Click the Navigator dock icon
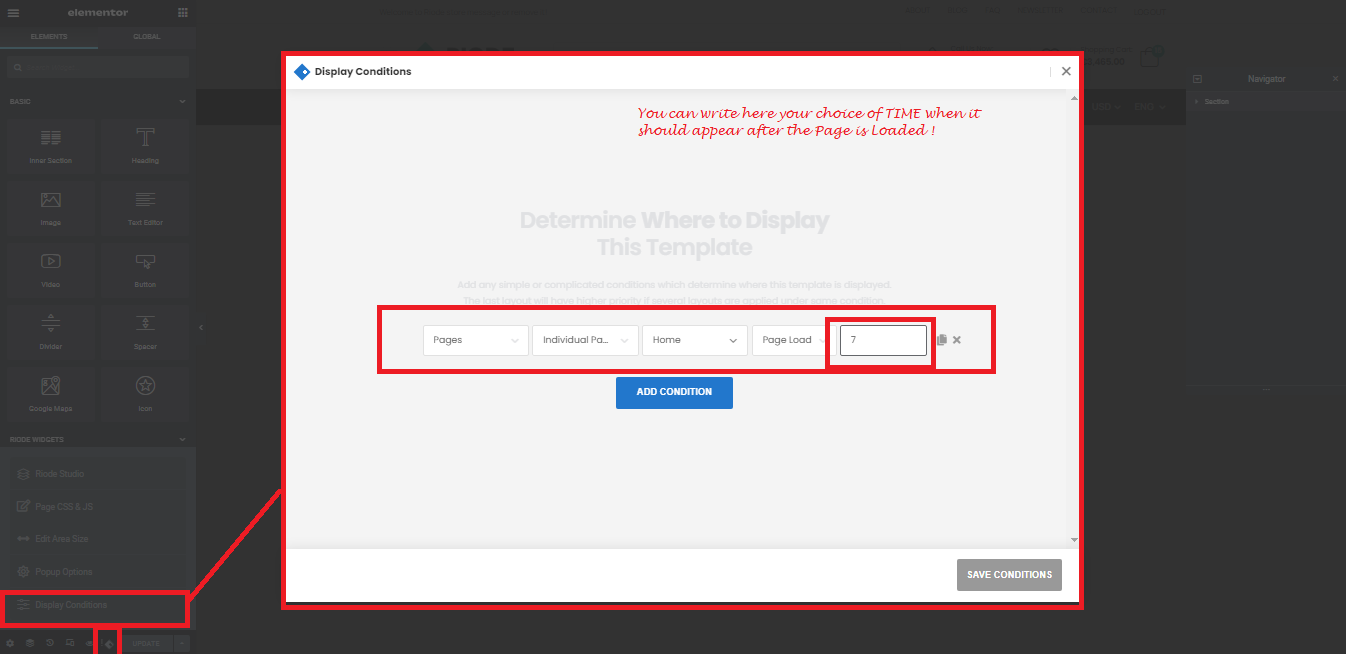 1198,79
